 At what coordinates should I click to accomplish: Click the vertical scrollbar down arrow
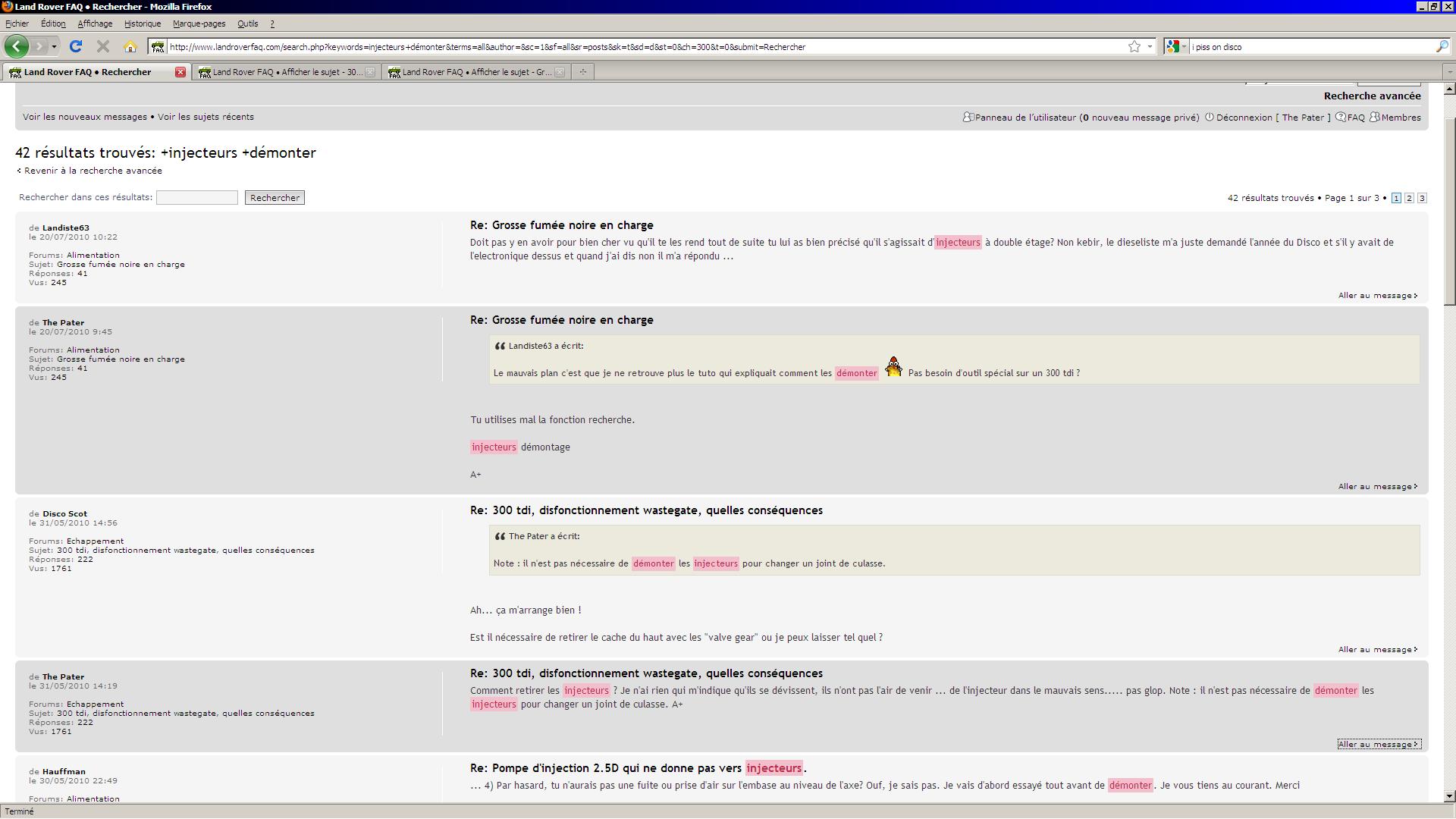click(1450, 796)
